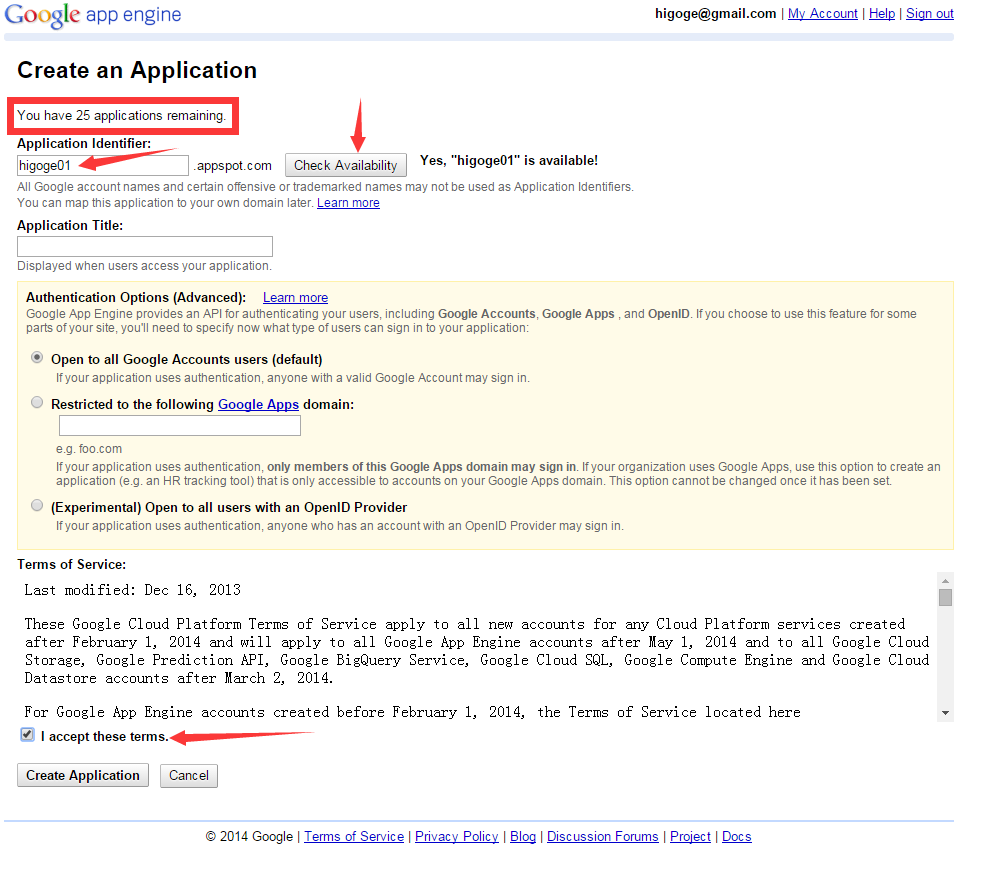Select Restricted to Google Apps domain option
Viewport: 988px width, 873px height.
(x=37, y=402)
